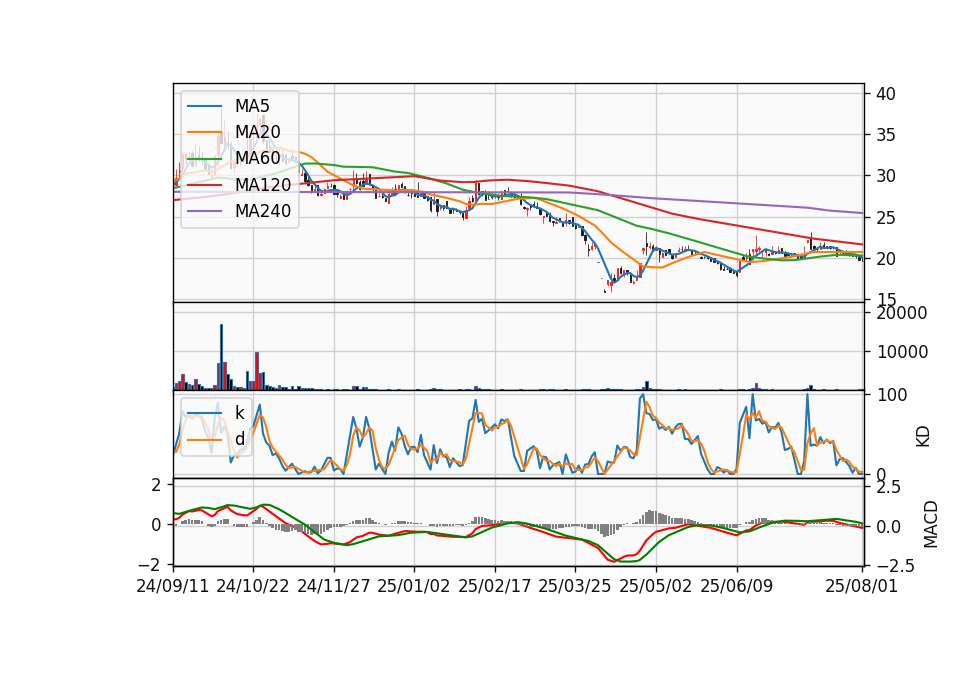960x690 pixels.
Task: Click the 25/08/01 date label
Action: click(862, 586)
